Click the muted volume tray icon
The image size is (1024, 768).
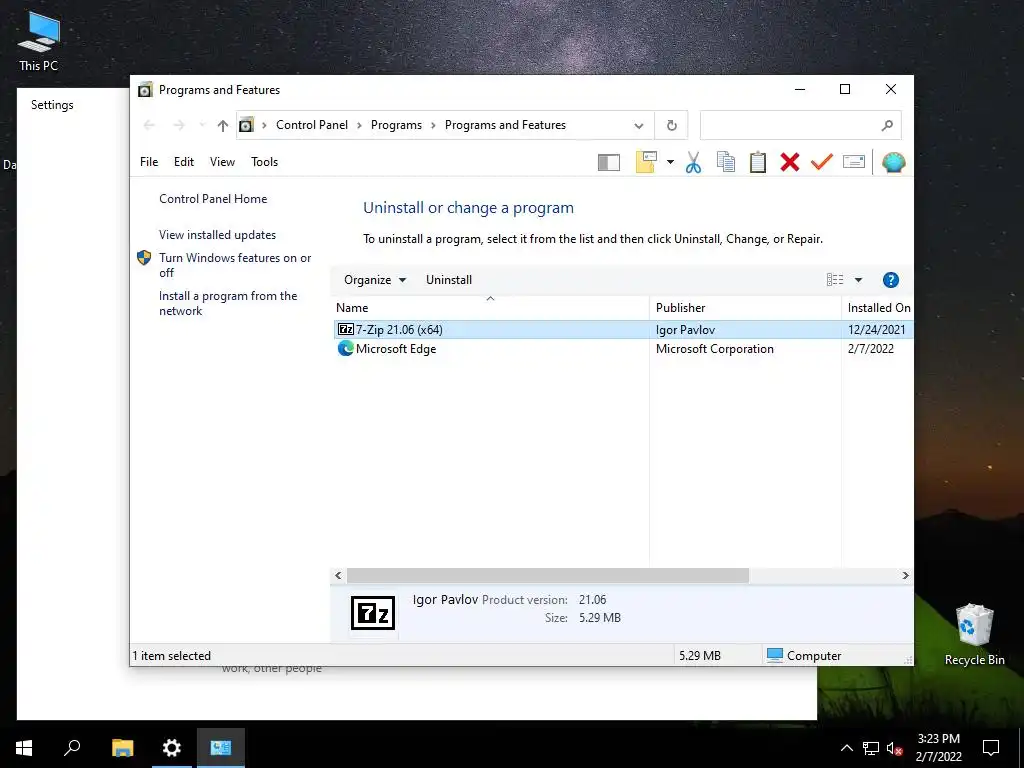894,748
